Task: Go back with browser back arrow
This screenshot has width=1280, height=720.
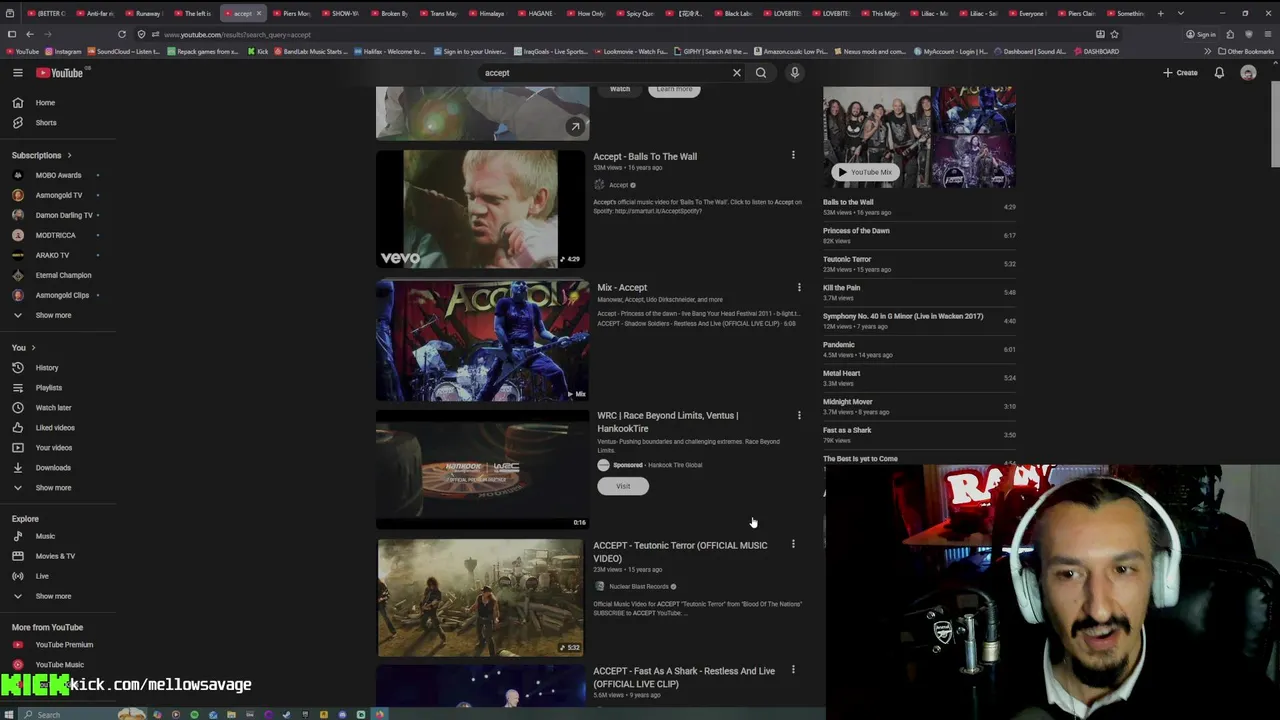Action: pyautogui.click(x=30, y=34)
